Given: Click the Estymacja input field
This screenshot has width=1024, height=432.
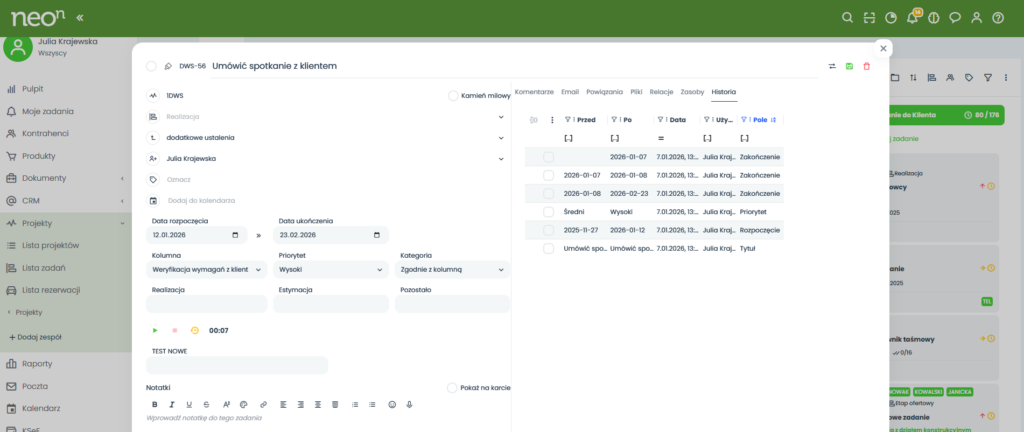Looking at the screenshot, I should (x=330, y=304).
